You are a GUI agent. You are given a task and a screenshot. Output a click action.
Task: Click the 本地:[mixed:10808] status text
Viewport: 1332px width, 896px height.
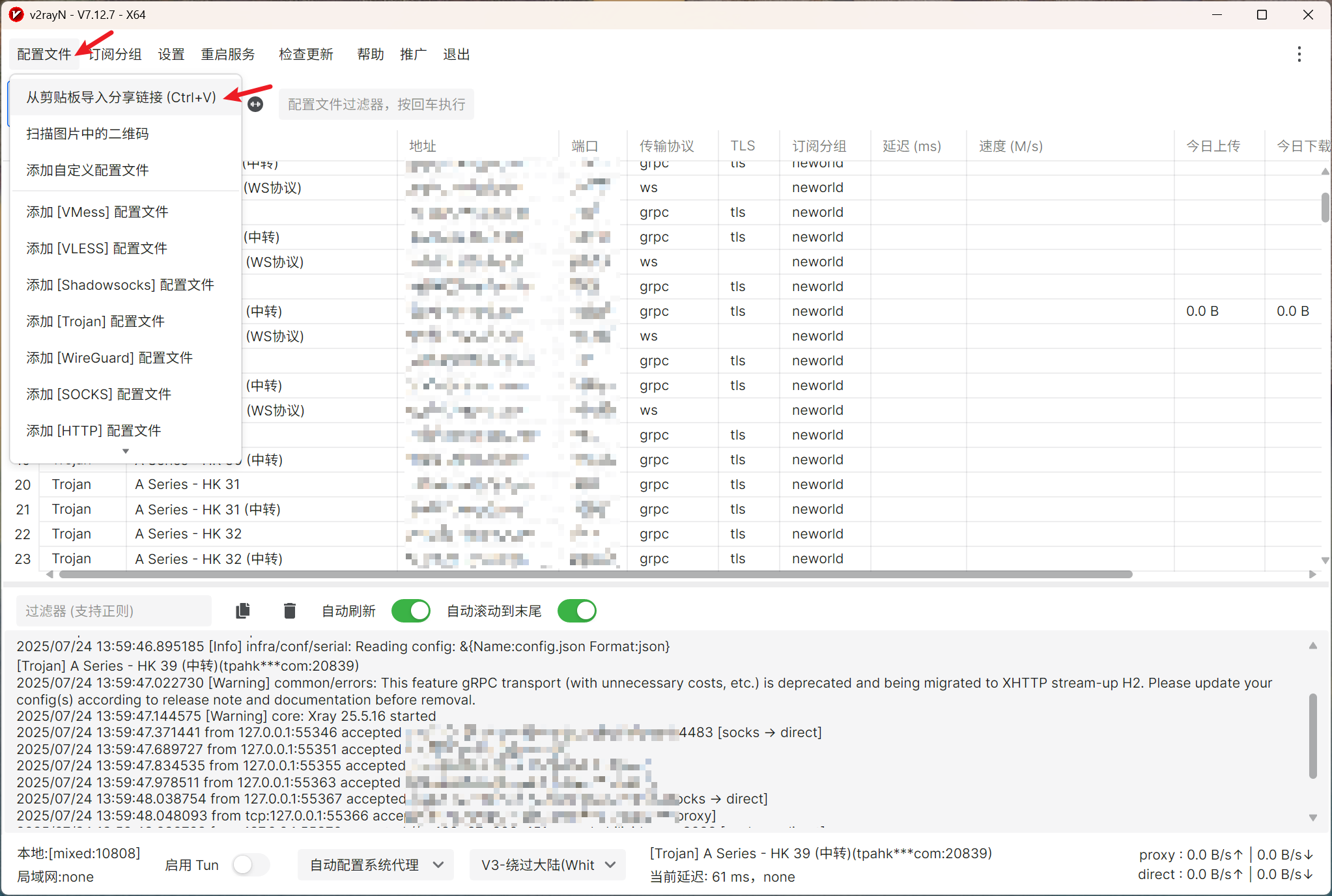79,853
